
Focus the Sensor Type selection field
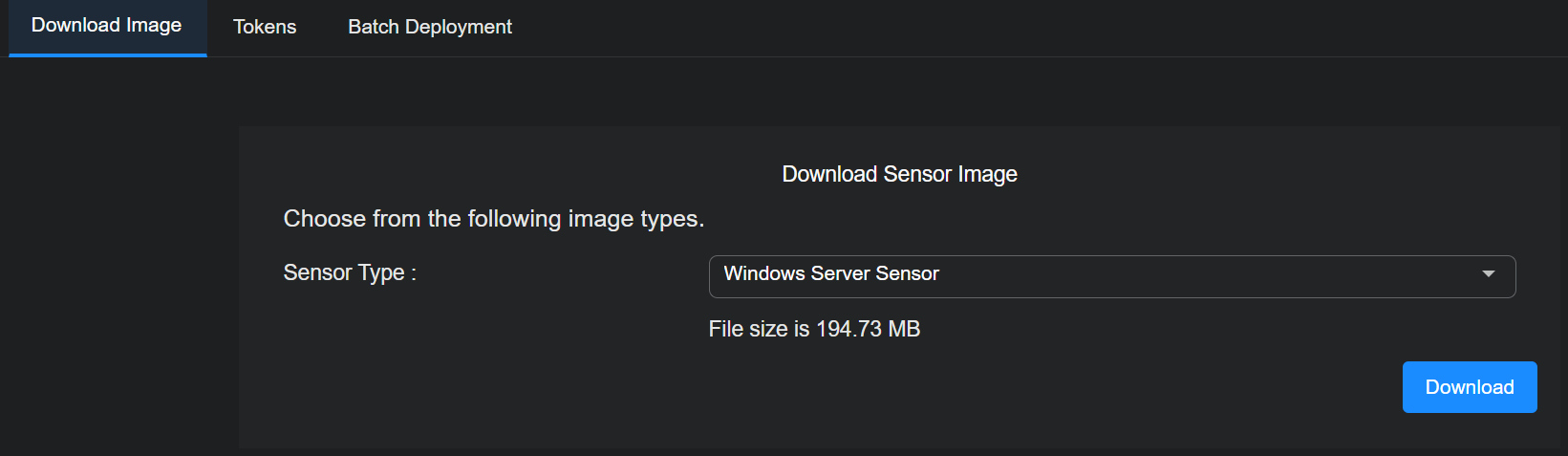[x=1111, y=276]
